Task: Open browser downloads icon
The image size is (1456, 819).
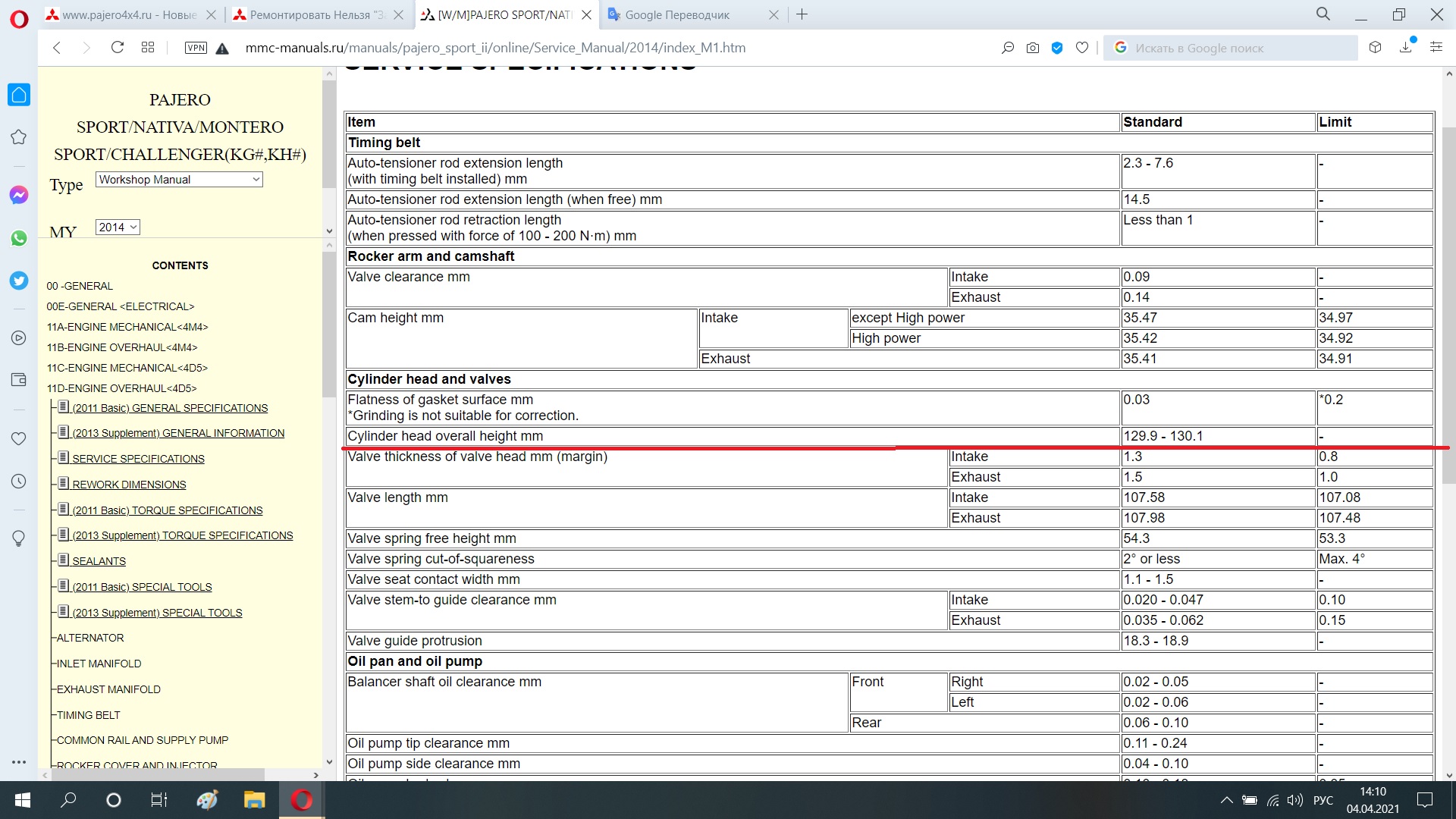Action: [x=1405, y=48]
